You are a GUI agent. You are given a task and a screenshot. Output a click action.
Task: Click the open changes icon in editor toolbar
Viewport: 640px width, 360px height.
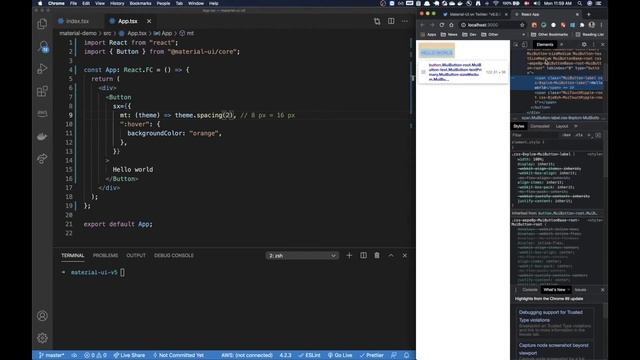click(377, 21)
